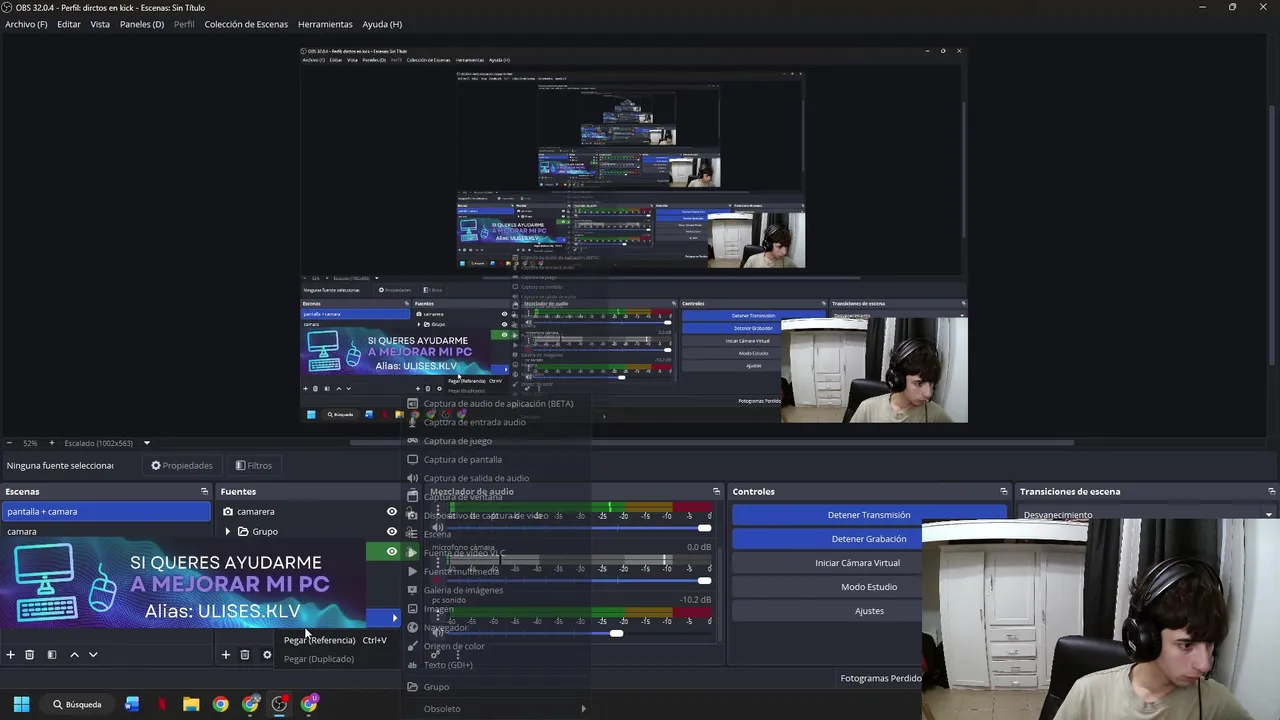Image resolution: width=1280 pixels, height=720 pixels.
Task: Open submenu arrow on highlighted blue context row
Action: tap(395, 618)
